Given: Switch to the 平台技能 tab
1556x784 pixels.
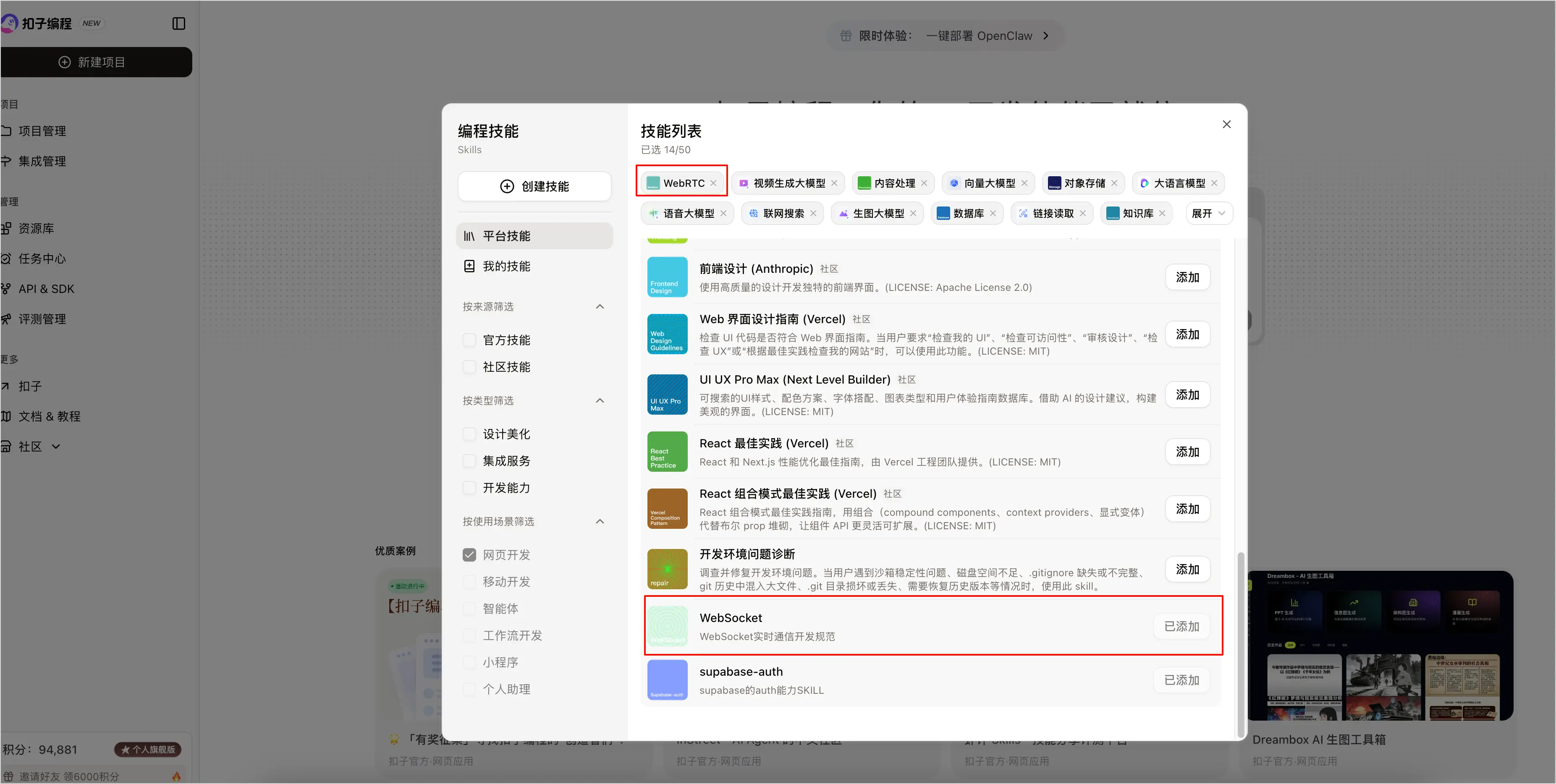Looking at the screenshot, I should tap(534, 235).
